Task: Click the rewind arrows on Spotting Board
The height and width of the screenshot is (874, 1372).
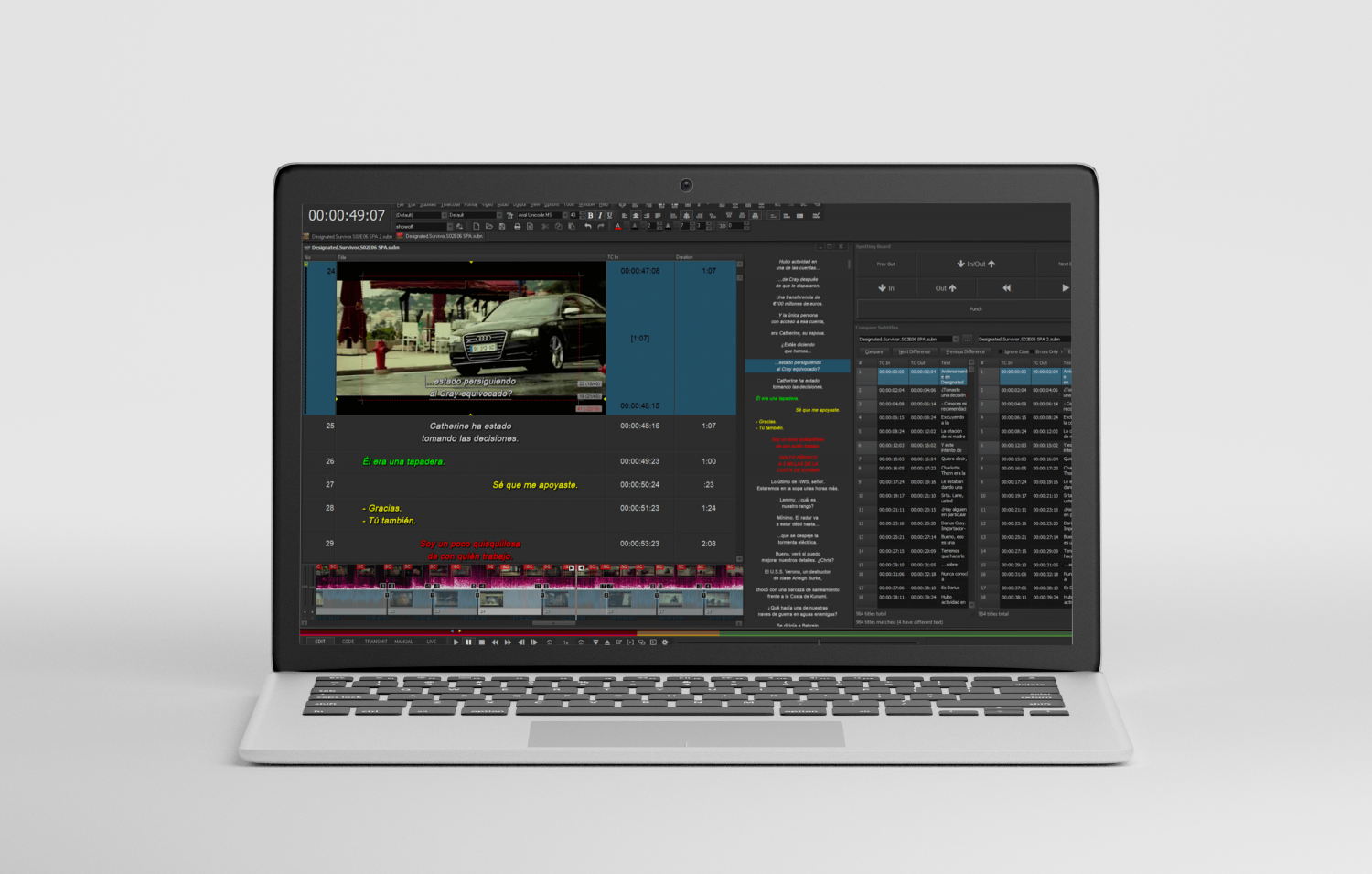Action: coord(1007,288)
